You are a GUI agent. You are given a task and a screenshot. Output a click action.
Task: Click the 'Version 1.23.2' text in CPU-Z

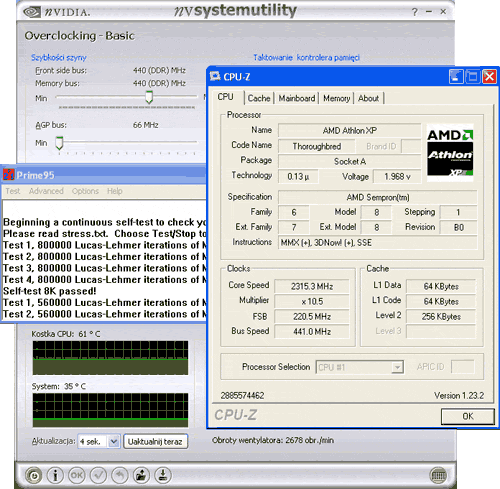(x=459, y=396)
